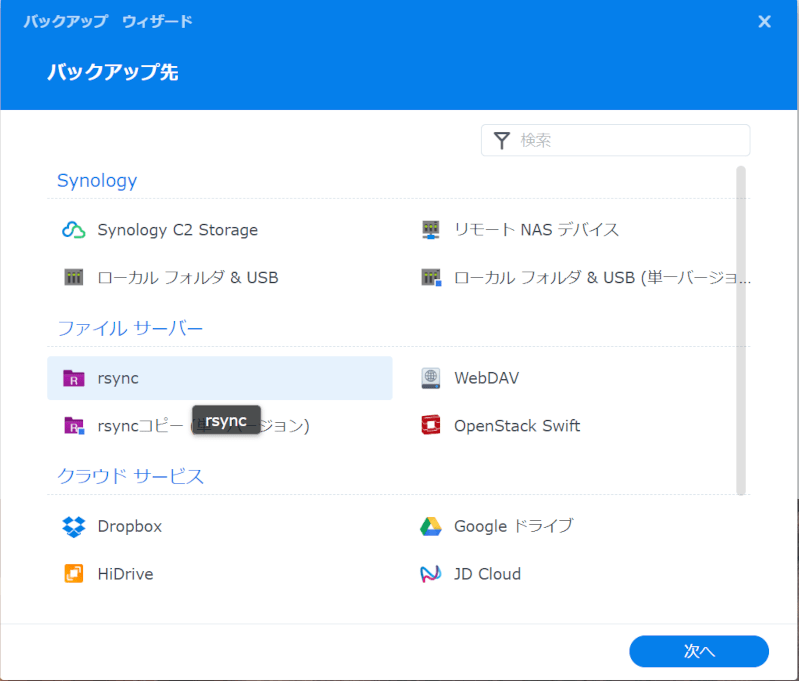The image size is (799, 681).
Task: Click the destination list vertical scrollbar
Action: point(741,330)
